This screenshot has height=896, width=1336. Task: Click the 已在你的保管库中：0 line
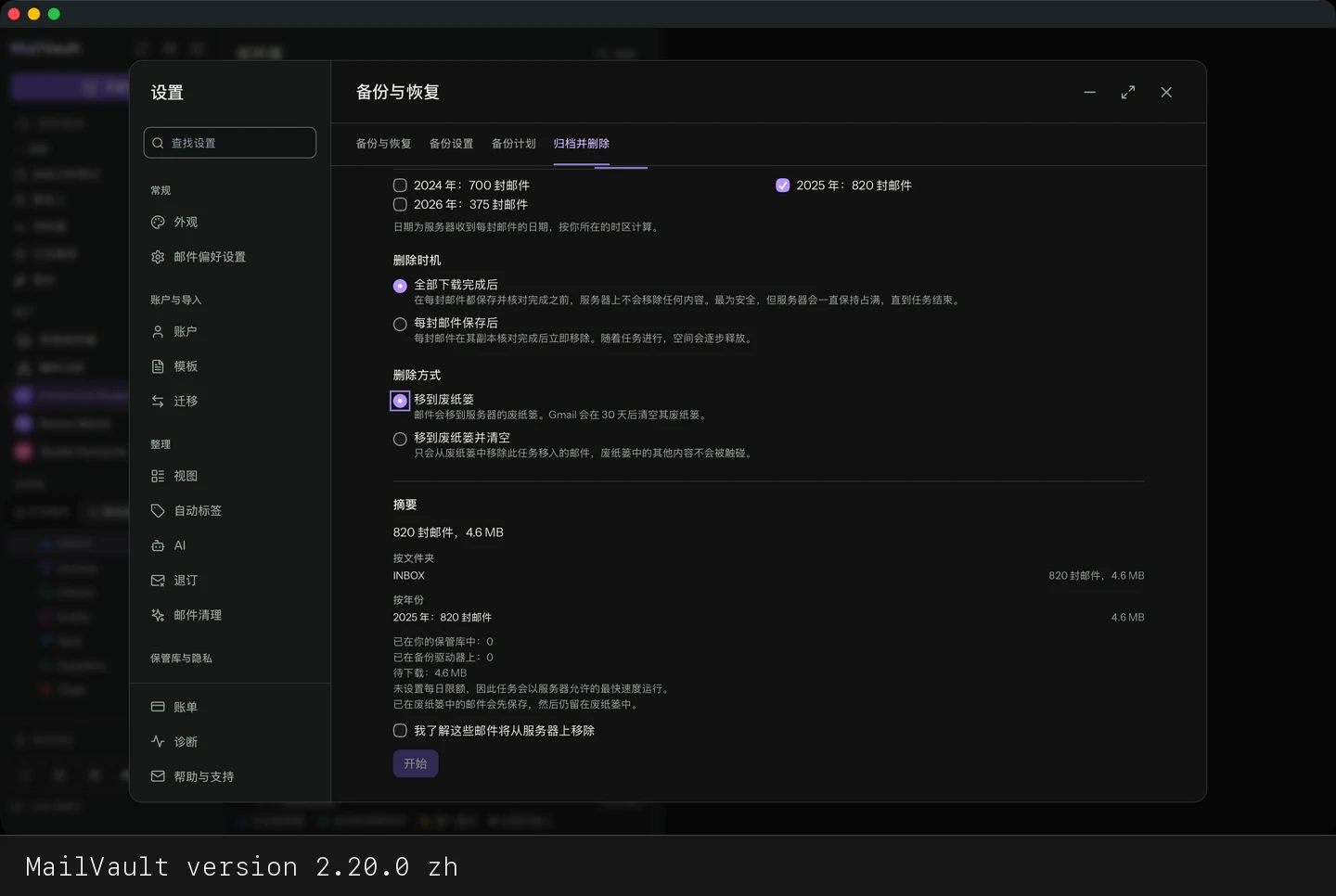coord(443,642)
